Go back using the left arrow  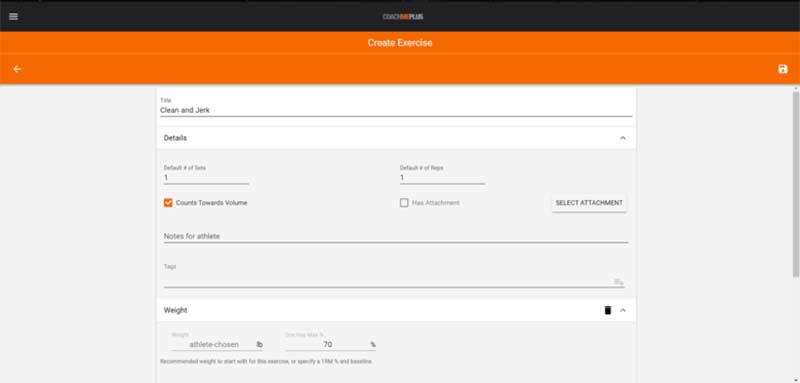(17, 69)
